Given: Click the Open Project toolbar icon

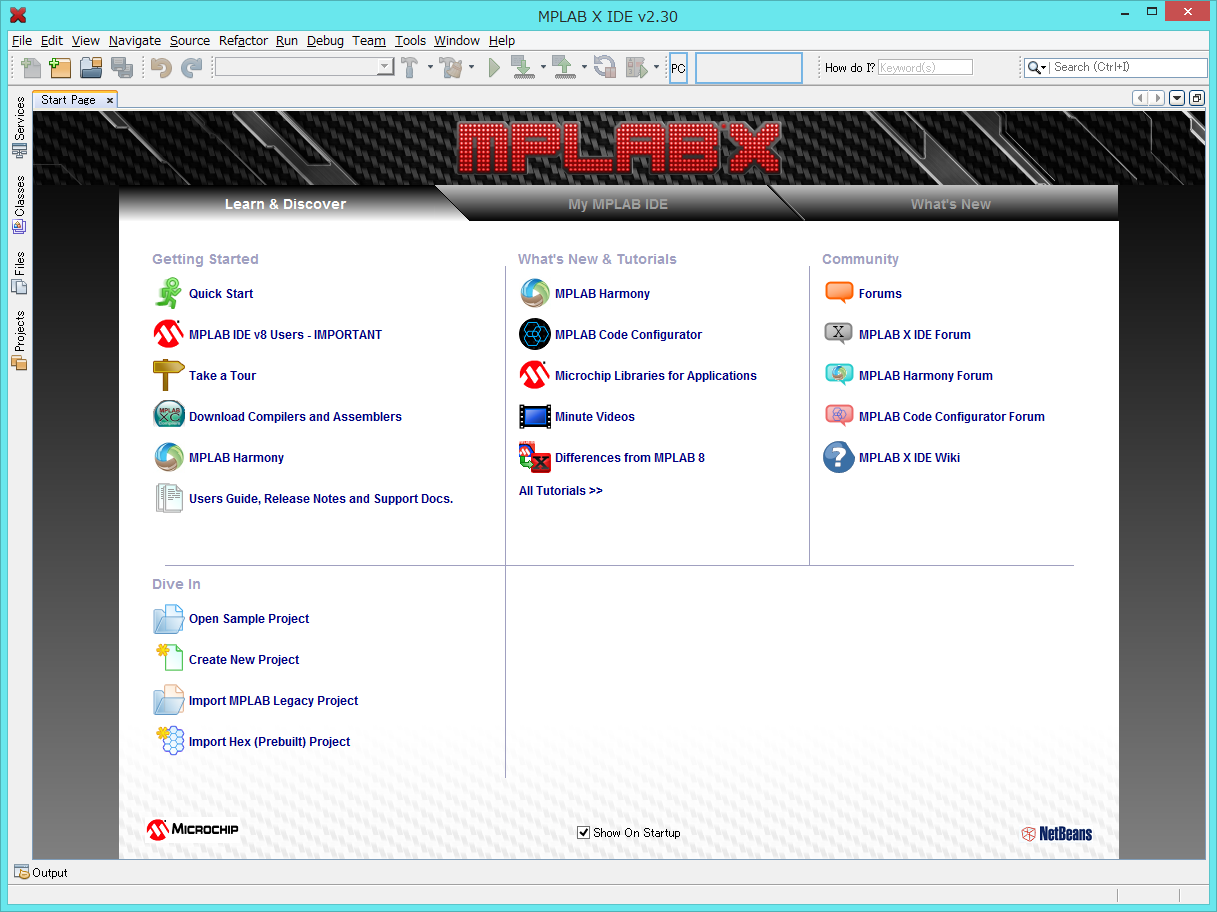Looking at the screenshot, I should 91,68.
